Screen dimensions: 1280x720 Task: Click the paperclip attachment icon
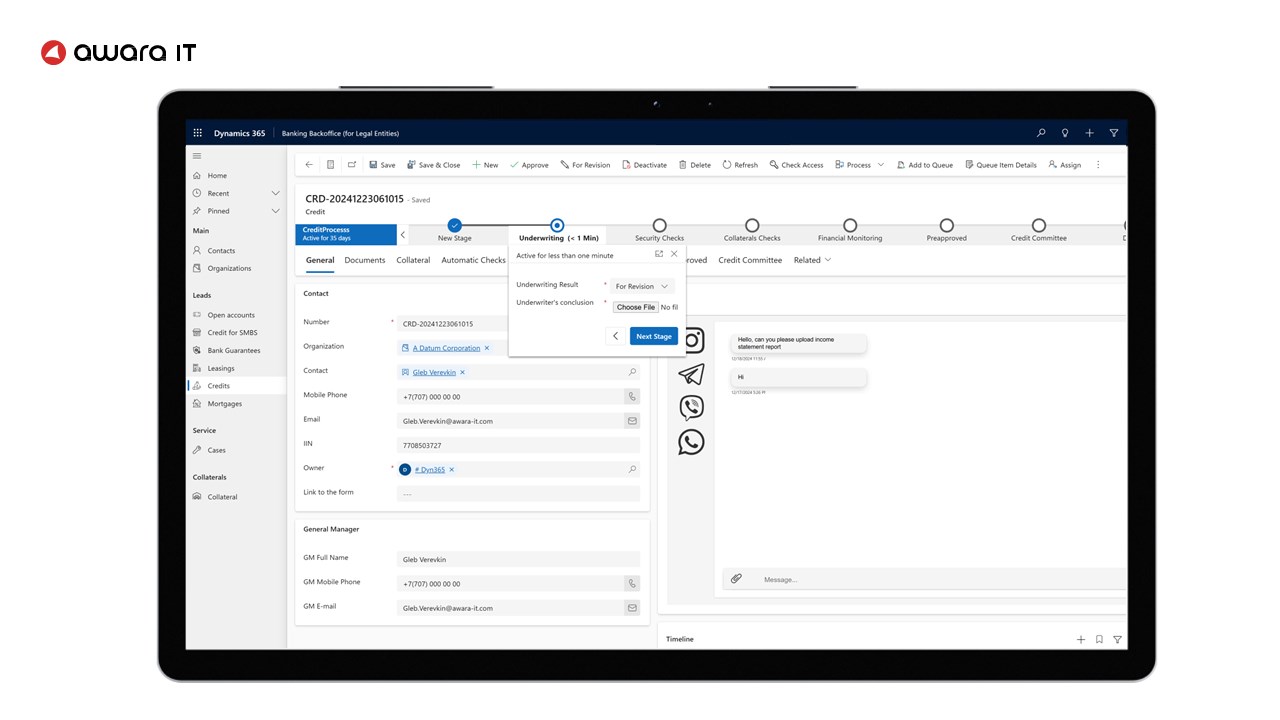click(x=736, y=579)
